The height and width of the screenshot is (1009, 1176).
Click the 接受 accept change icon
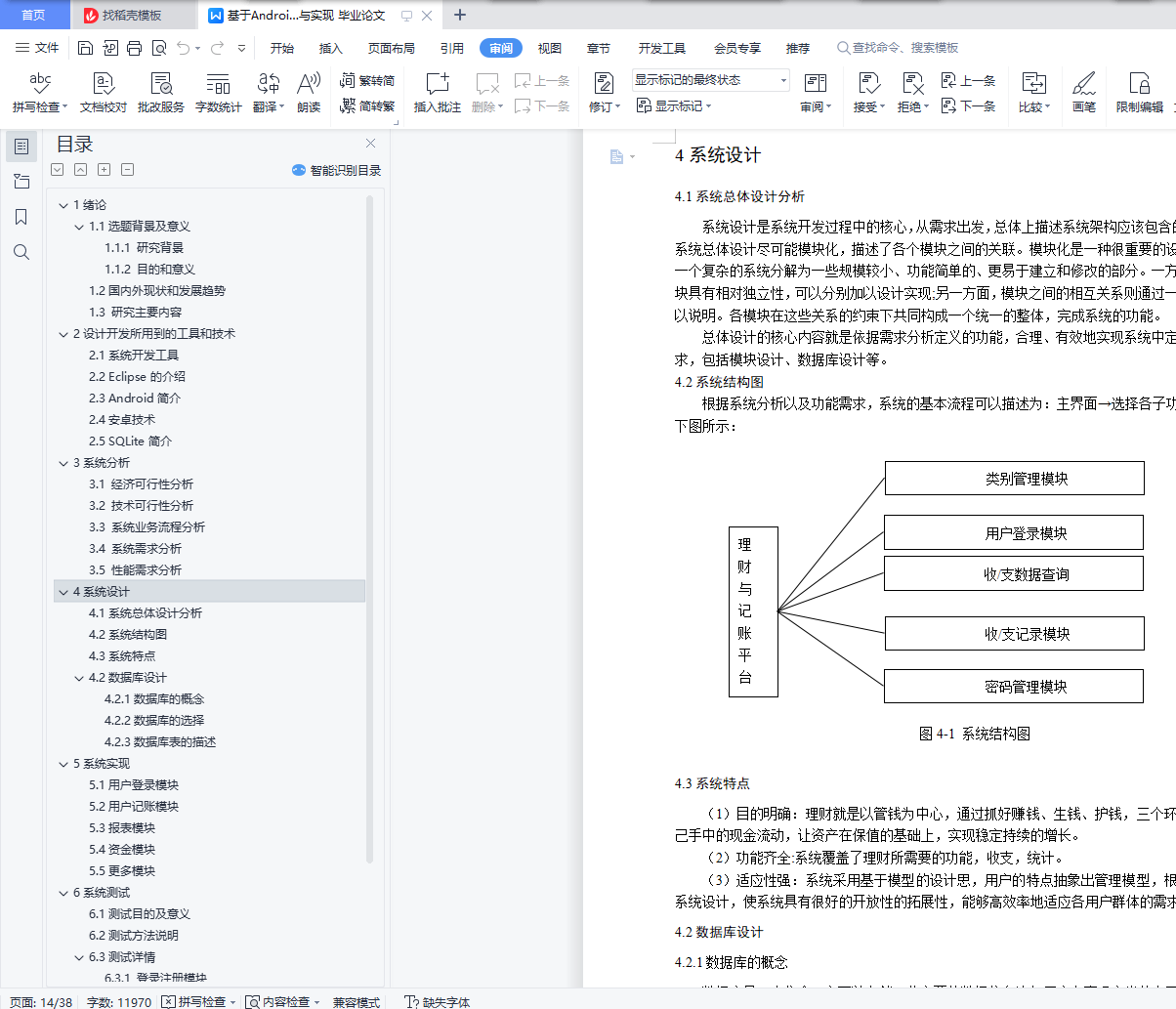868,83
